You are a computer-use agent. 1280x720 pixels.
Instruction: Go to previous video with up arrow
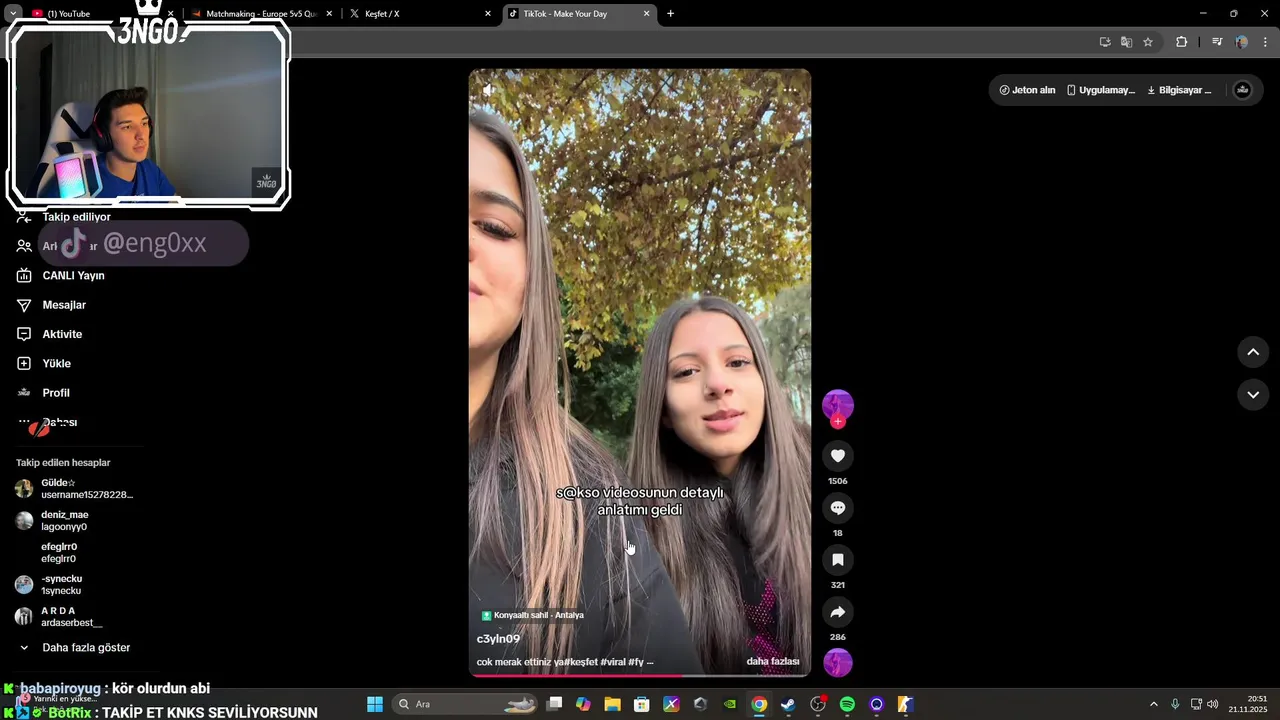pos(1253,352)
